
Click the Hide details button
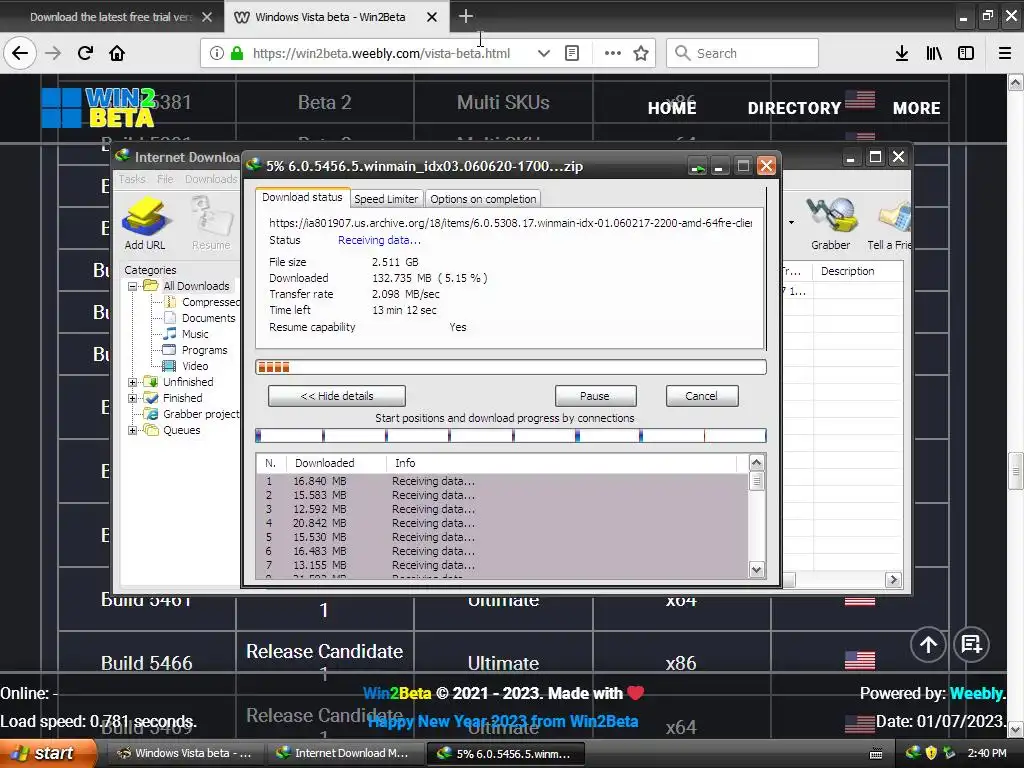[337, 396]
